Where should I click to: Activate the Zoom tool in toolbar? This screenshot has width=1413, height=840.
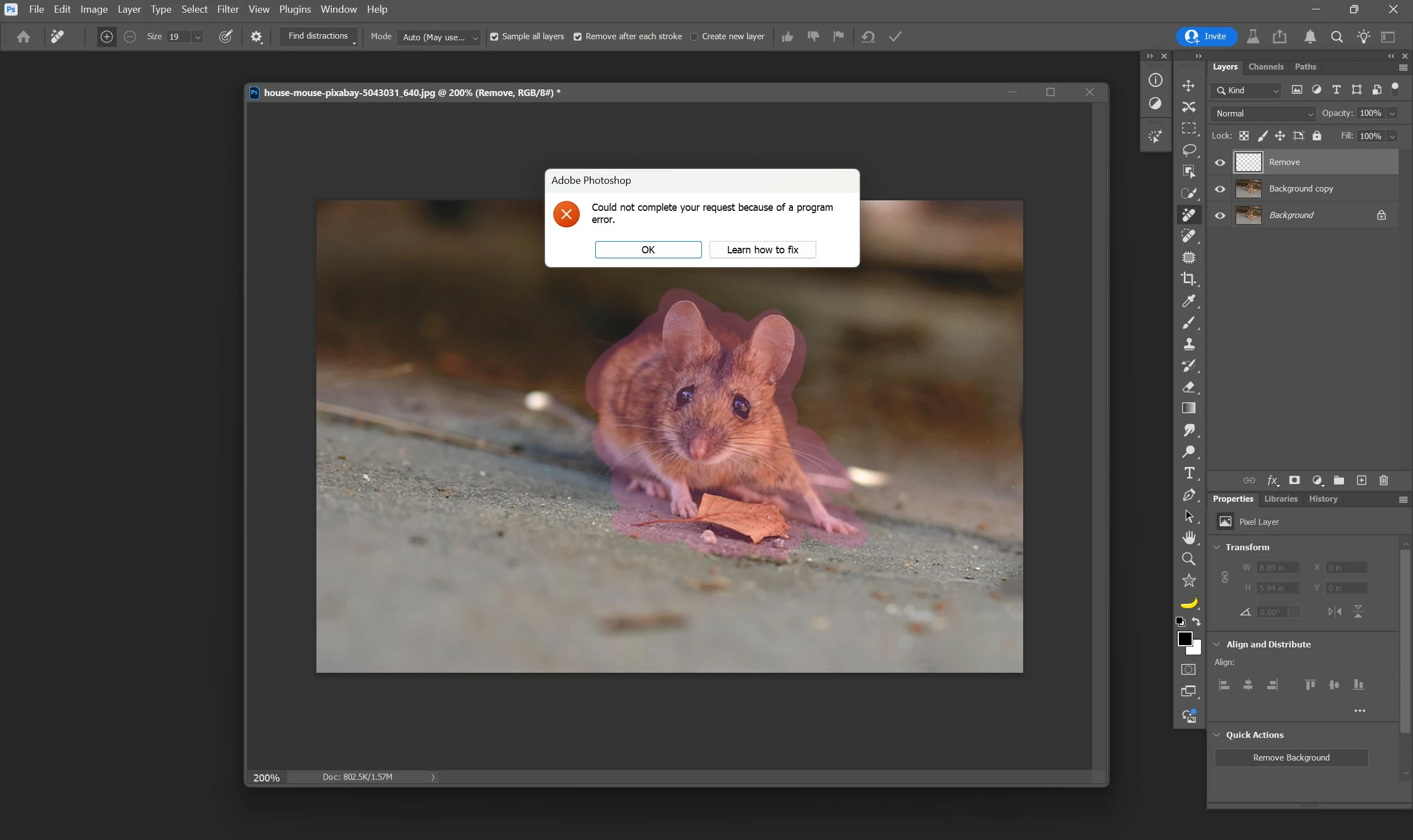pyautogui.click(x=1188, y=559)
